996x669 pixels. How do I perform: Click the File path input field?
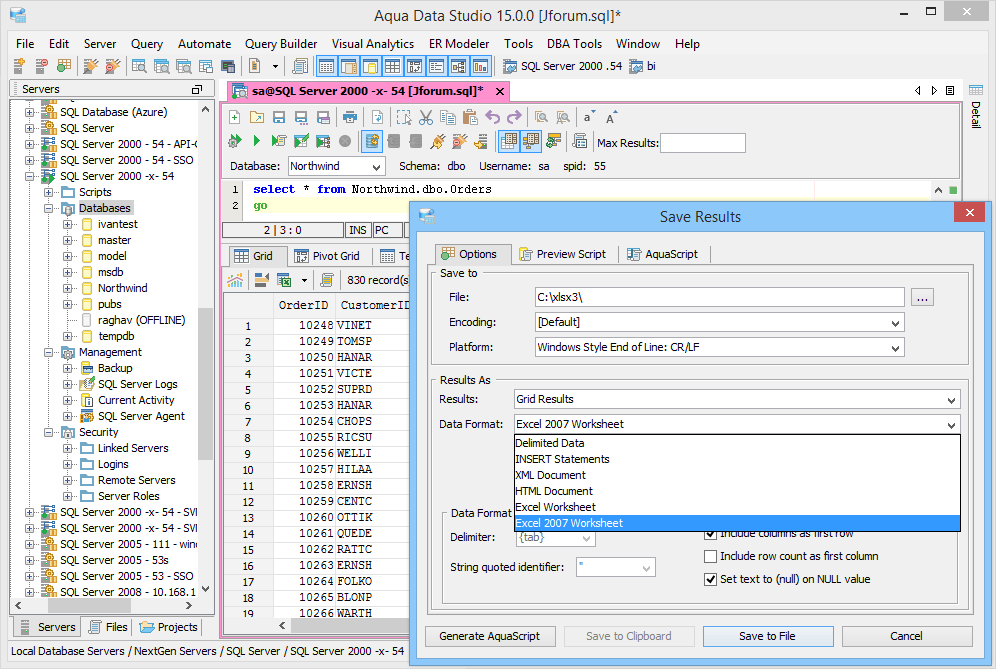pyautogui.click(x=720, y=297)
